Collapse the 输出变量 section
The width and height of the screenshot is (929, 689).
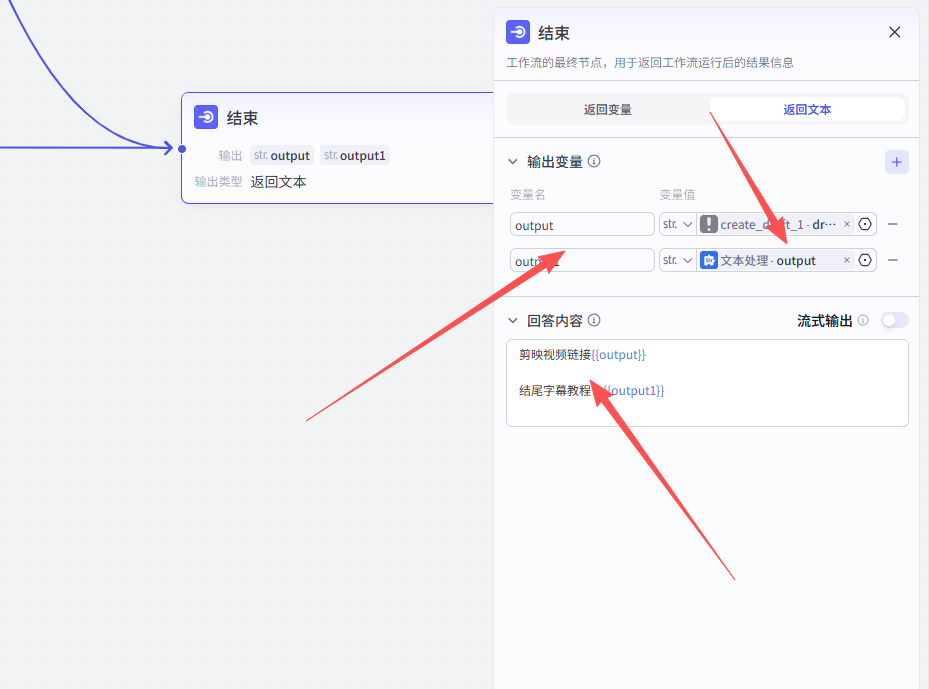pyautogui.click(x=514, y=161)
